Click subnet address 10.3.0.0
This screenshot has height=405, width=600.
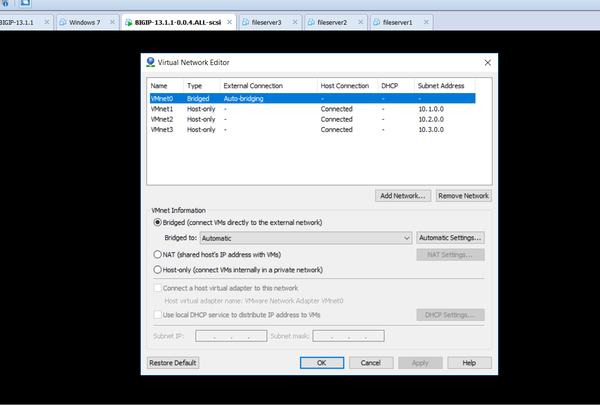(x=431, y=129)
